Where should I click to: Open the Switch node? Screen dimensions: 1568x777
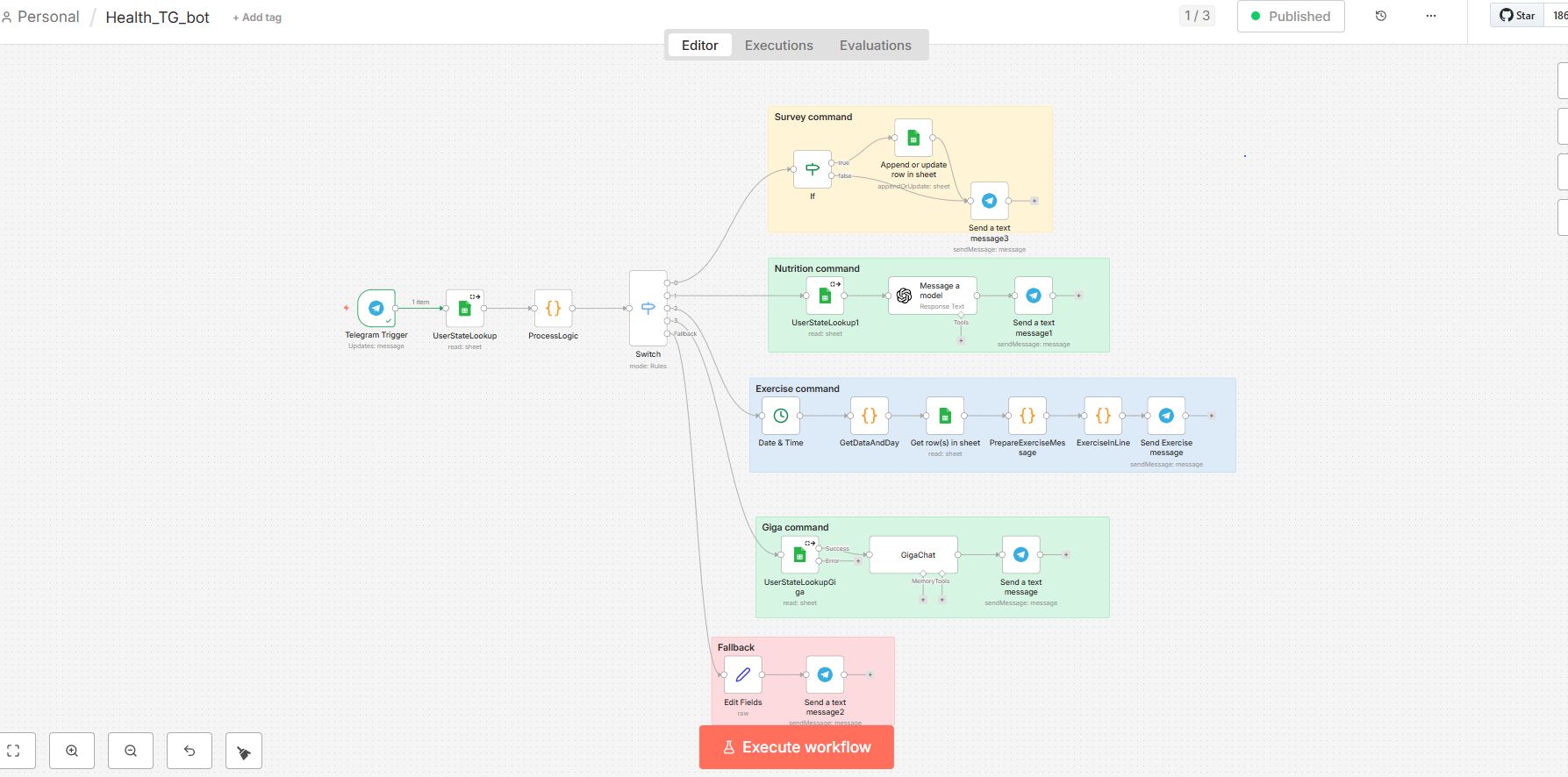[648, 308]
